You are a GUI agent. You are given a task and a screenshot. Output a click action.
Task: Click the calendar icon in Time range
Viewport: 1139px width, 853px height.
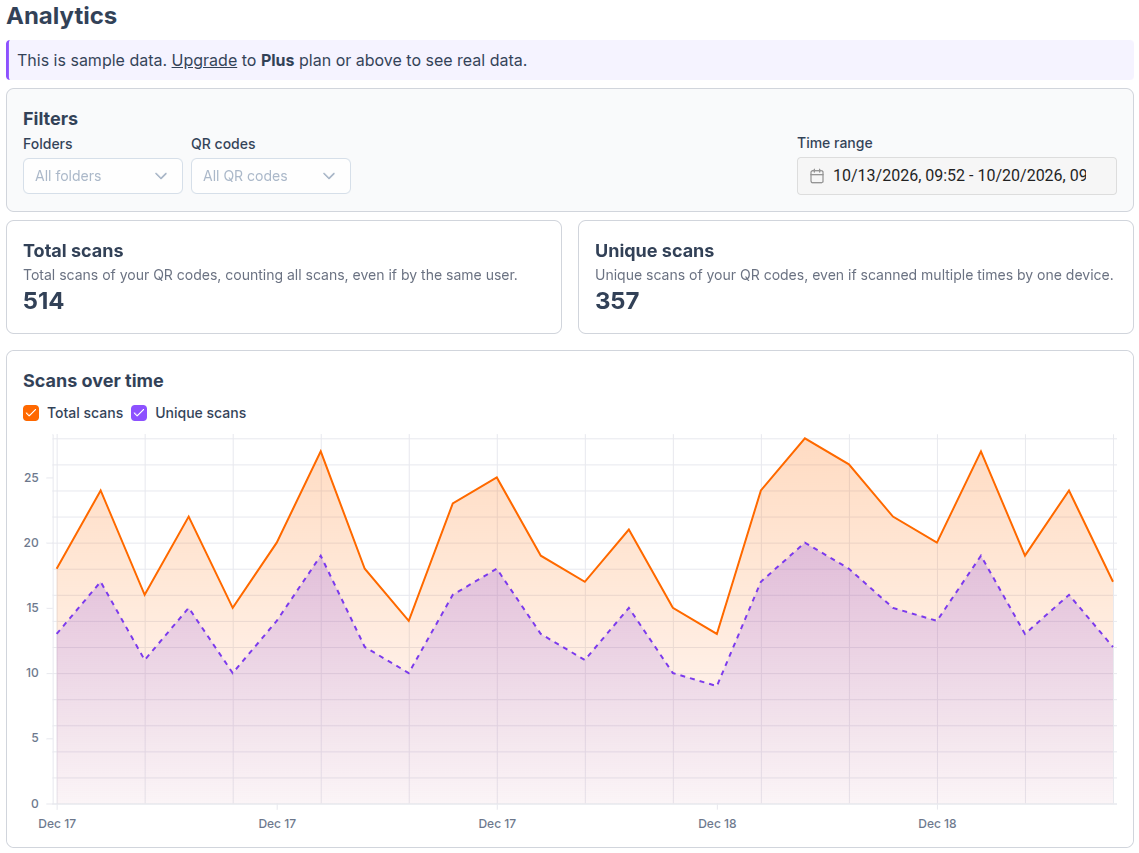click(817, 176)
